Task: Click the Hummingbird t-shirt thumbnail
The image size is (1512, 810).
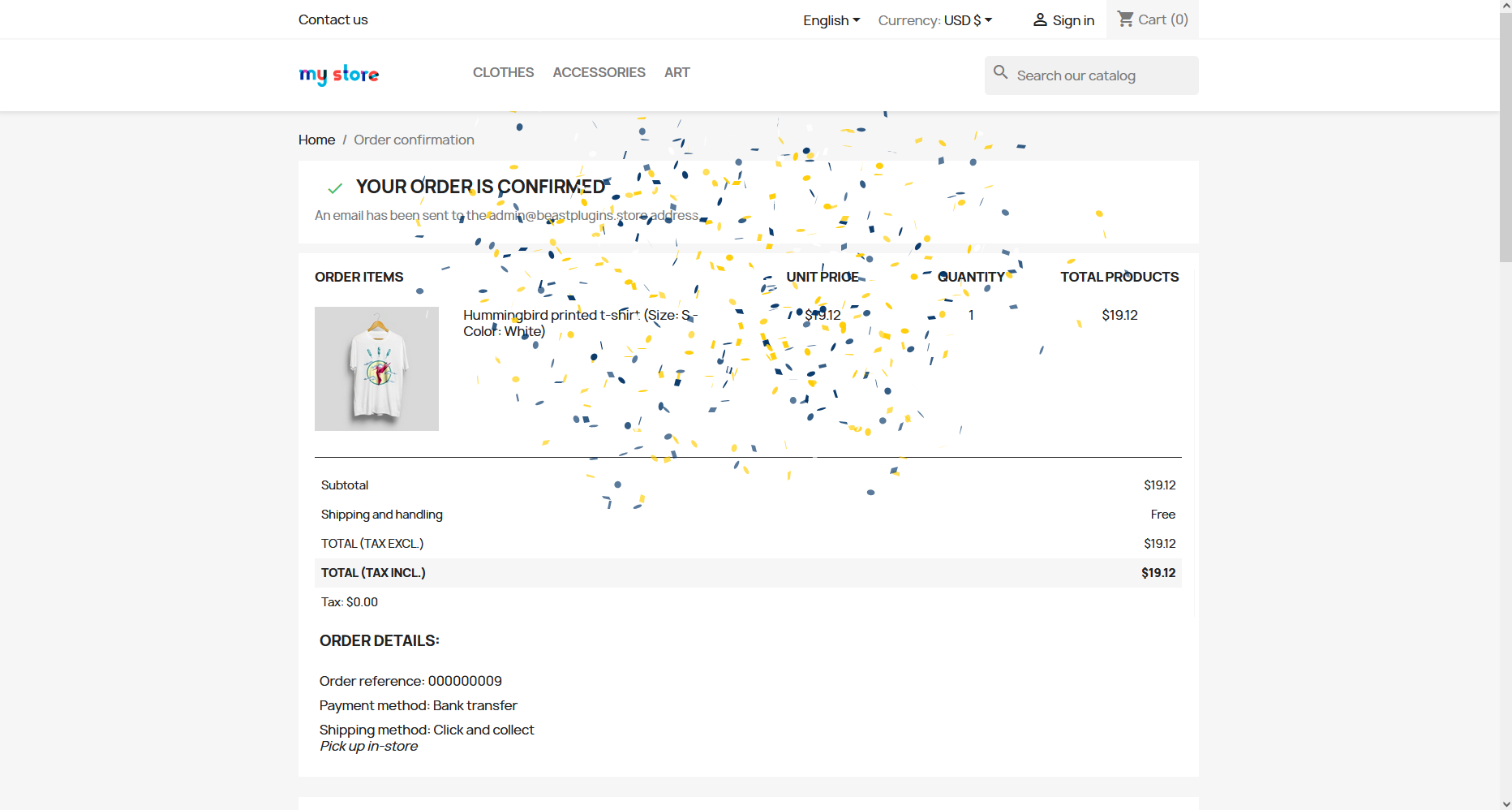Action: (x=376, y=368)
